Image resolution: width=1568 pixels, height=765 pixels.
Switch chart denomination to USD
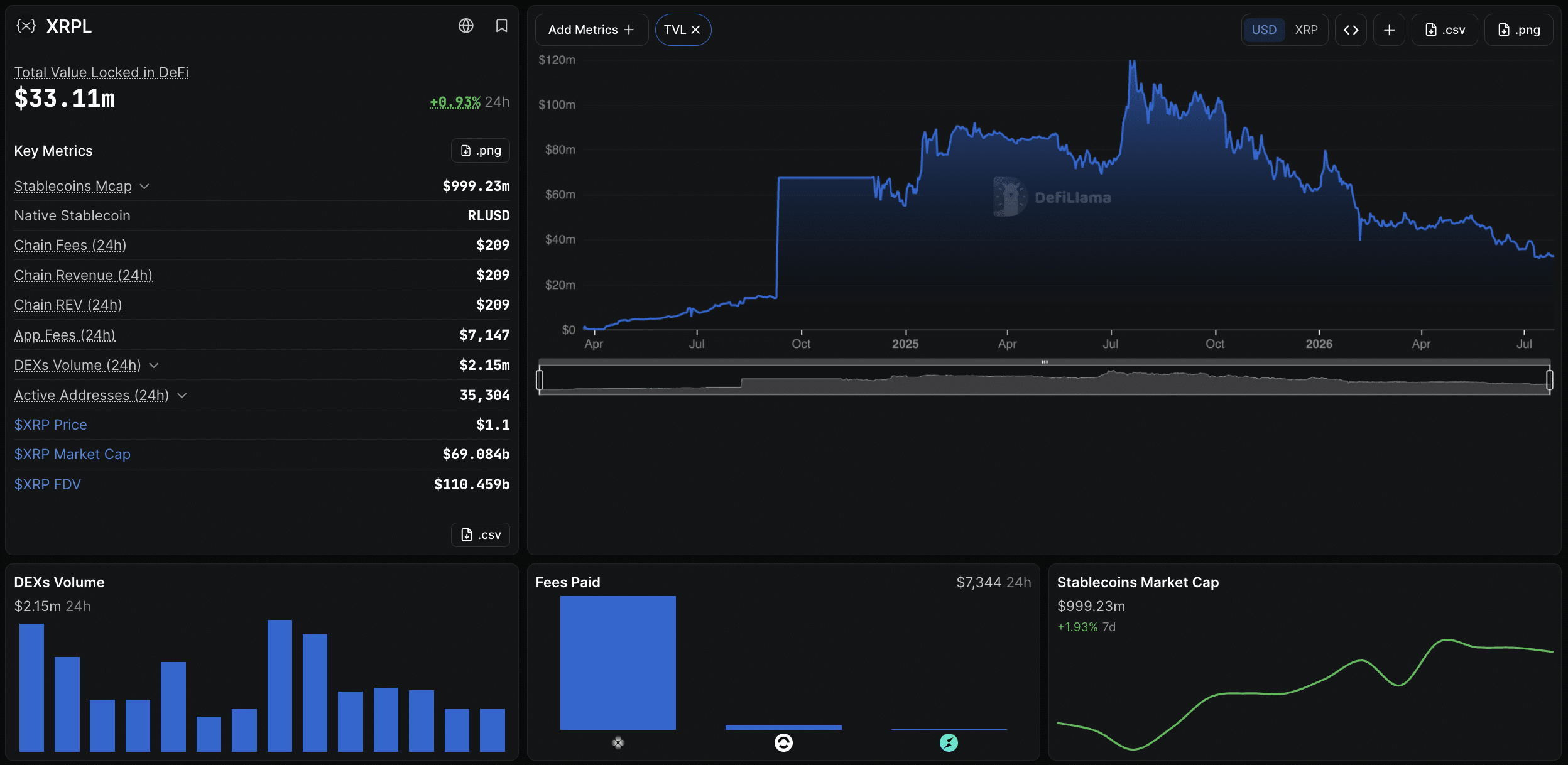[x=1263, y=30]
